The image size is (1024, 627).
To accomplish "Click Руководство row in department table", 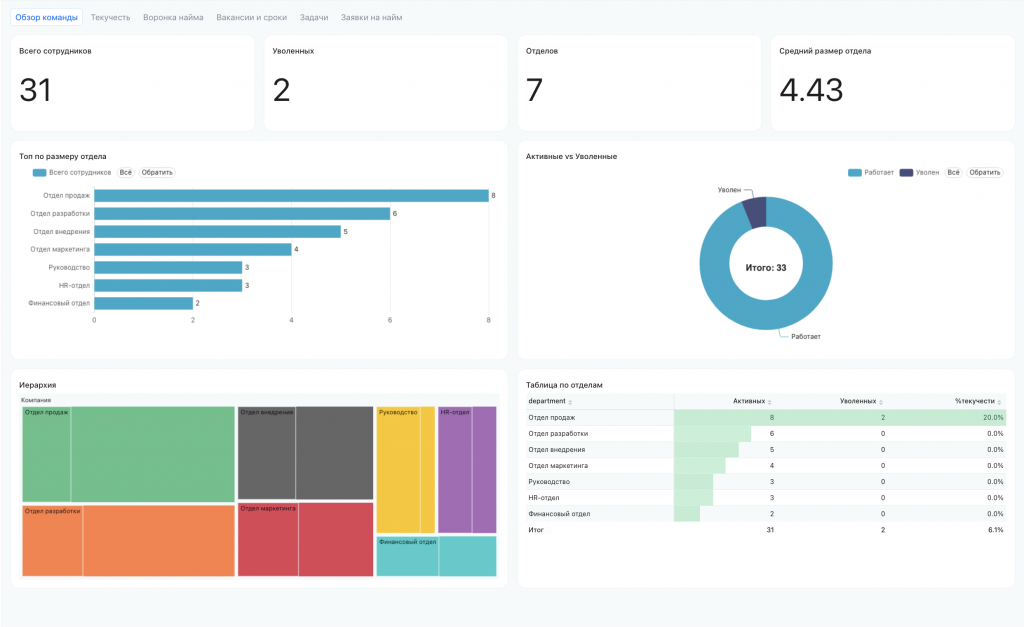I will (x=766, y=481).
